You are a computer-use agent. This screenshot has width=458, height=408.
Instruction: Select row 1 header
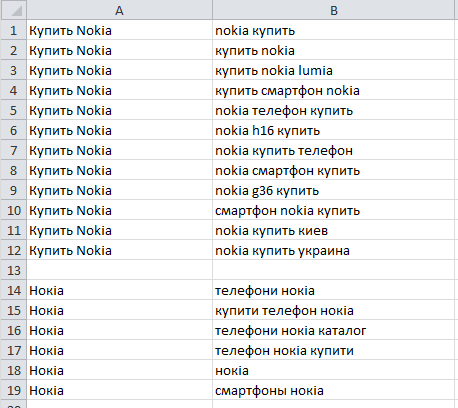13,30
